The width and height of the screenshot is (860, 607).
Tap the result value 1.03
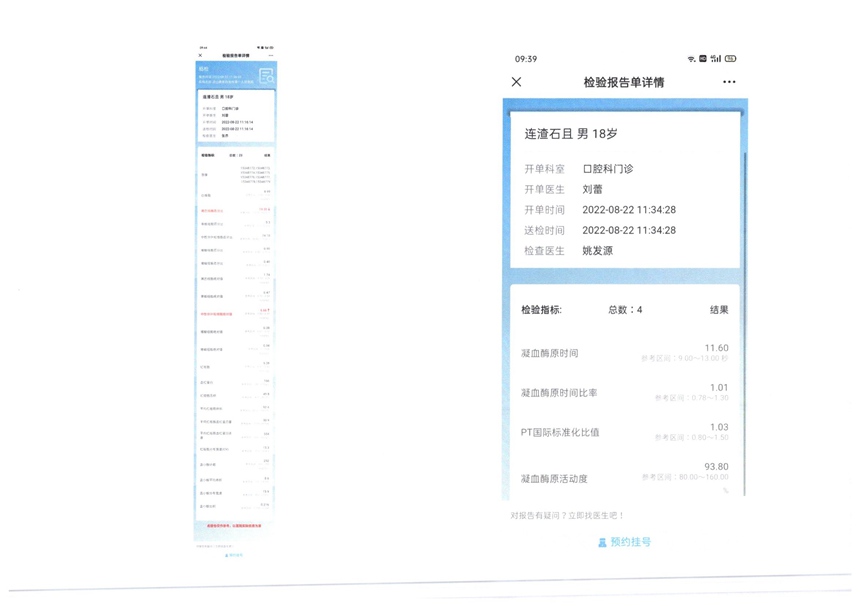[719, 427]
